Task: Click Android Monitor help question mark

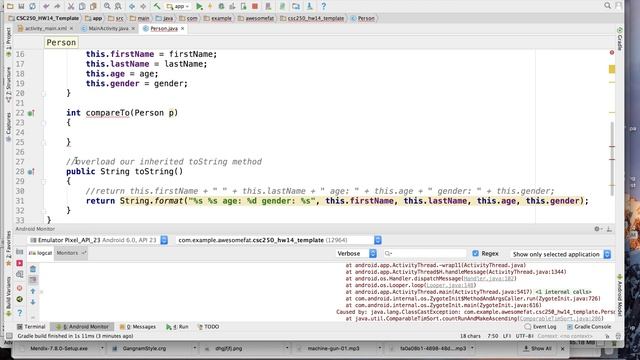Action: coord(20,313)
